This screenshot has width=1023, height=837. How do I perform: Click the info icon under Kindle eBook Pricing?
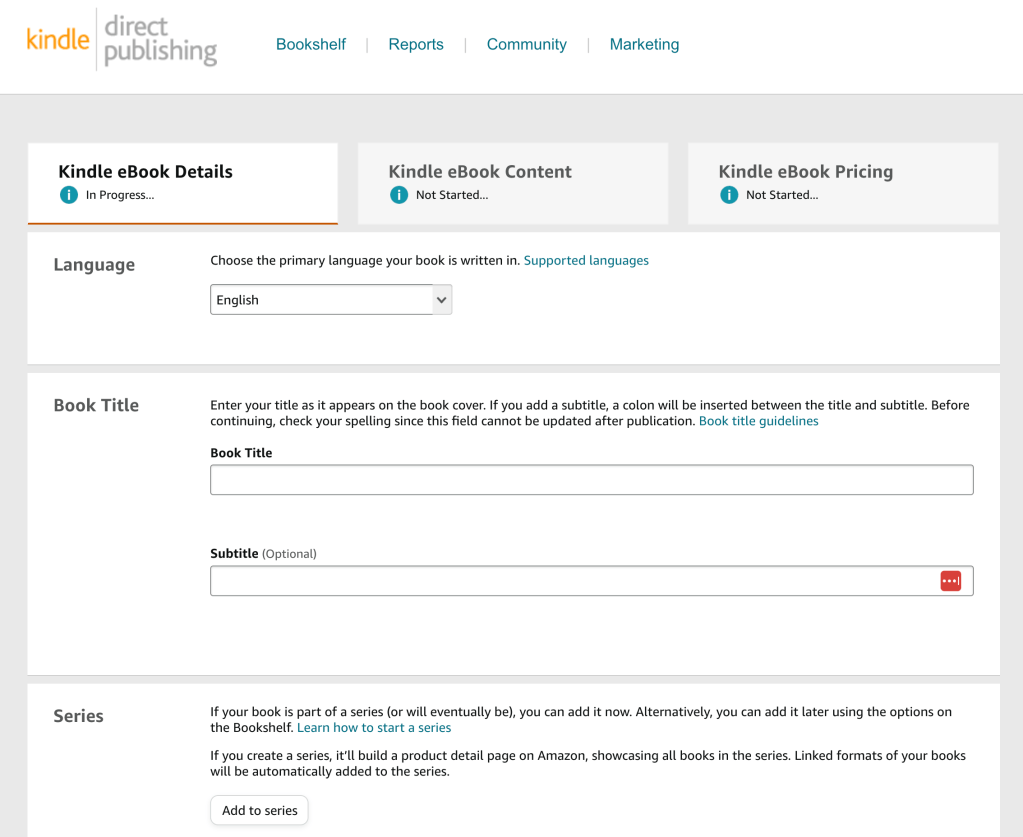pos(728,195)
